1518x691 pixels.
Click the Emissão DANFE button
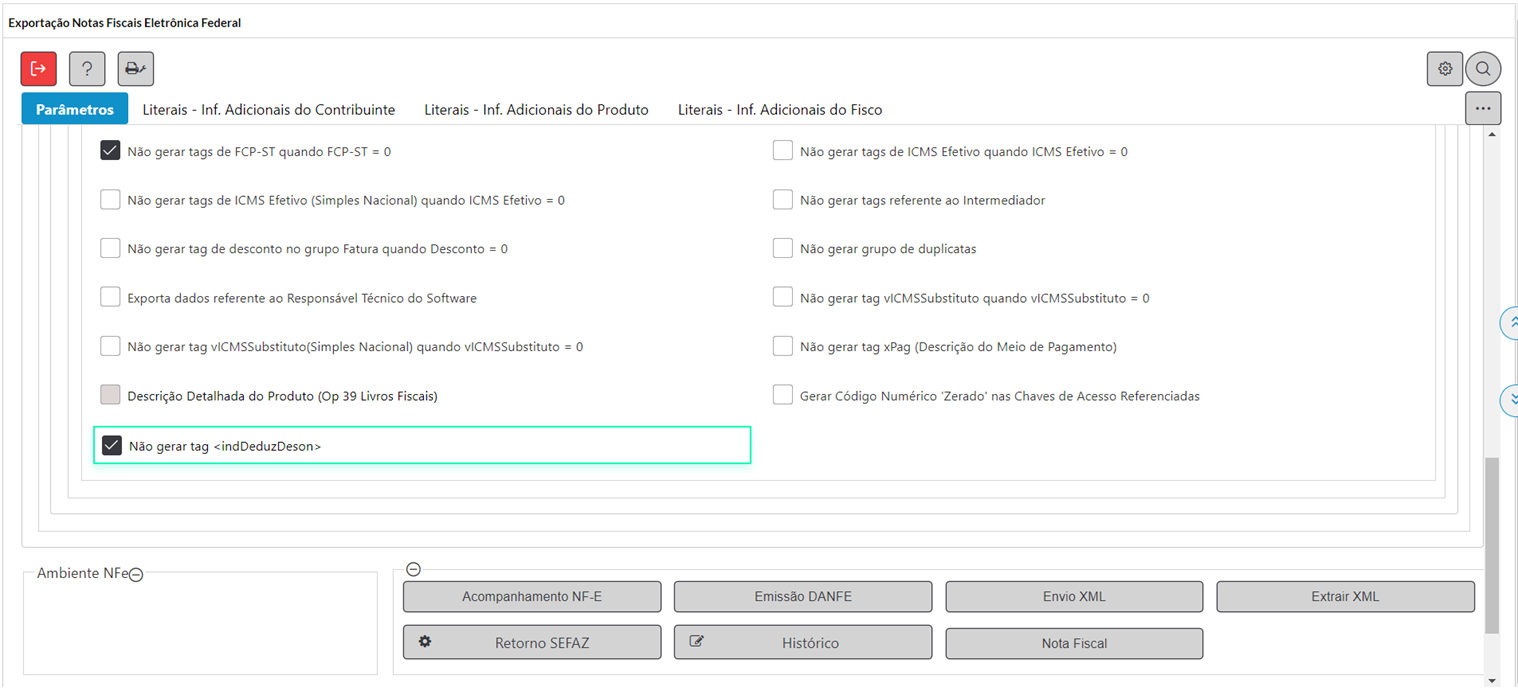coord(803,596)
